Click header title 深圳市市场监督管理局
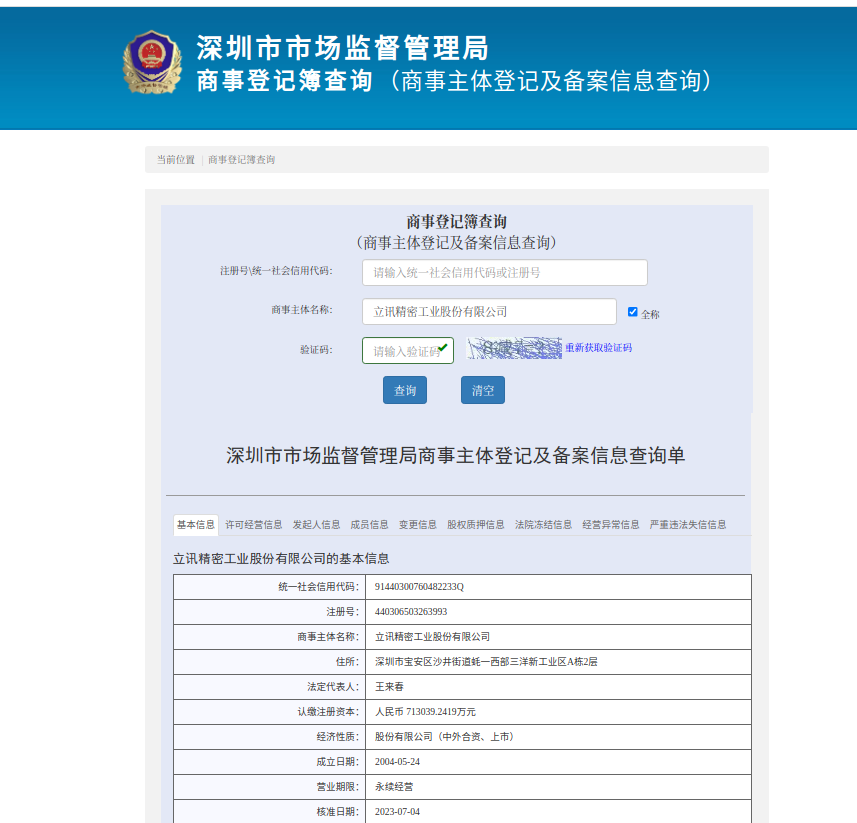 [x=343, y=48]
